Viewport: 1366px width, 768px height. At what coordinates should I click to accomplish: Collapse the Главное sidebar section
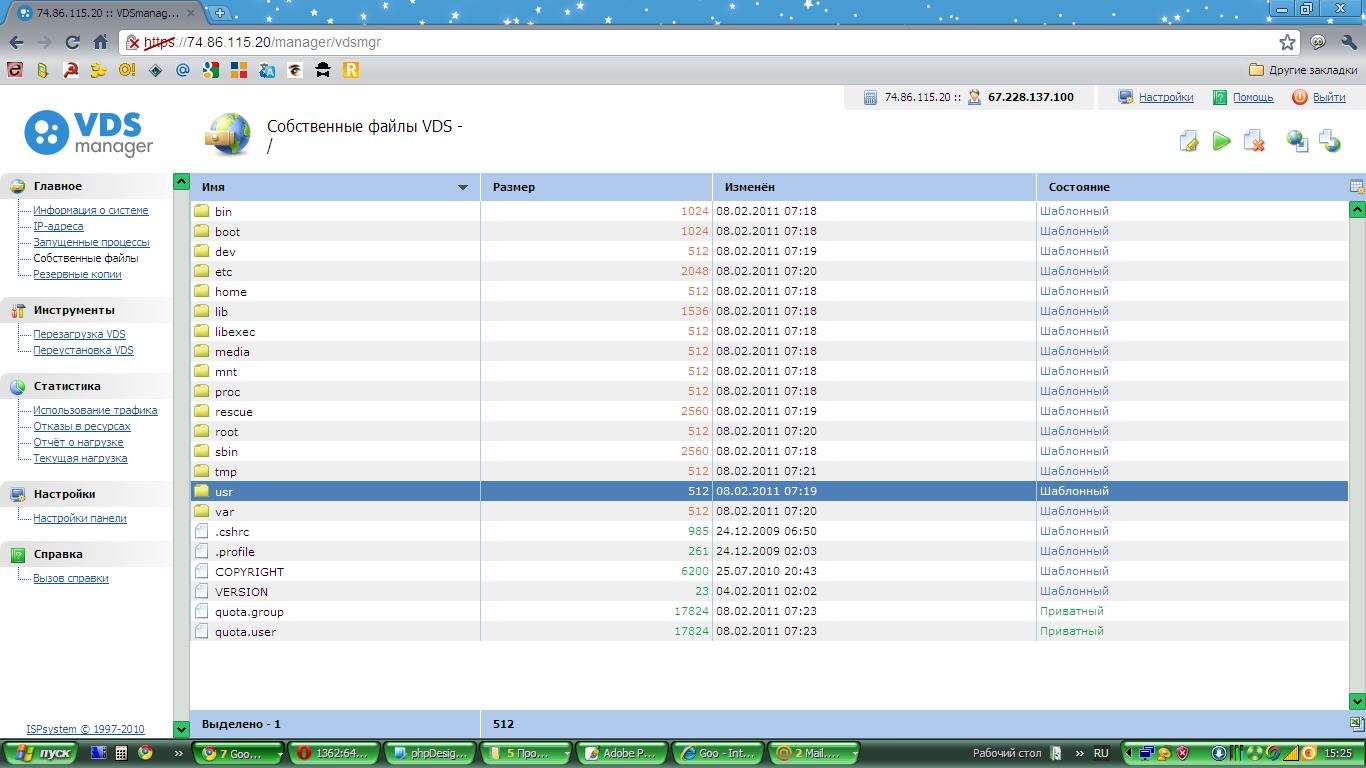pyautogui.click(x=57, y=186)
